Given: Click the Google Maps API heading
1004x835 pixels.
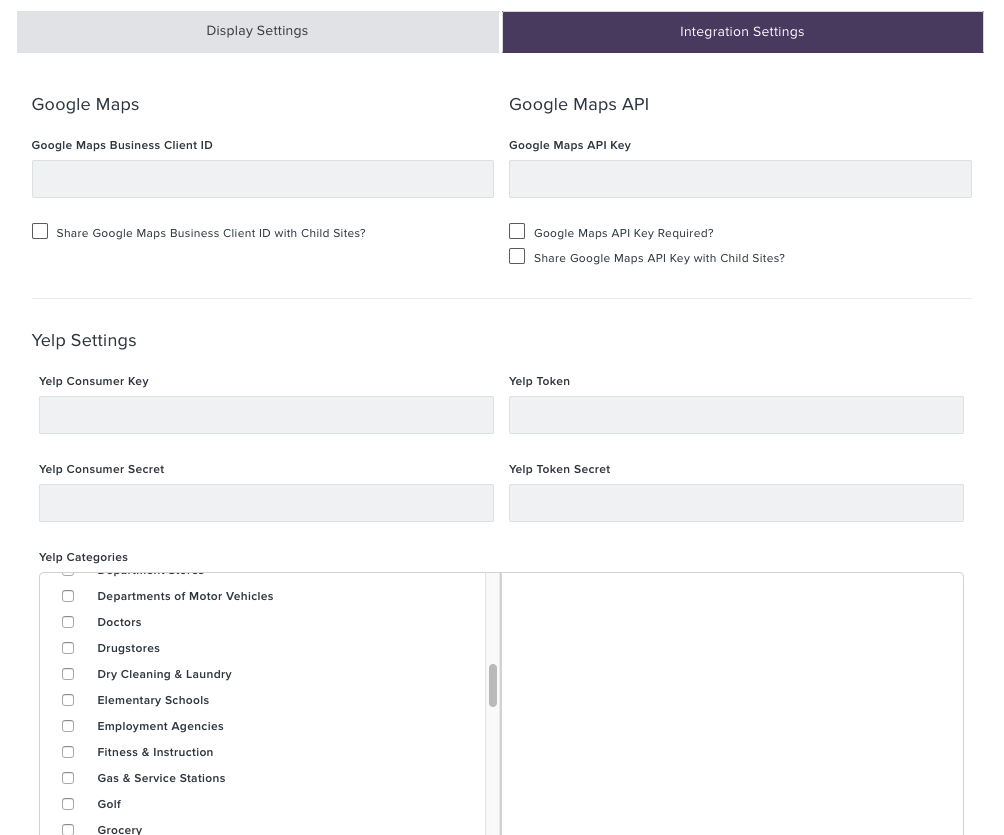Looking at the screenshot, I should pyautogui.click(x=579, y=104).
